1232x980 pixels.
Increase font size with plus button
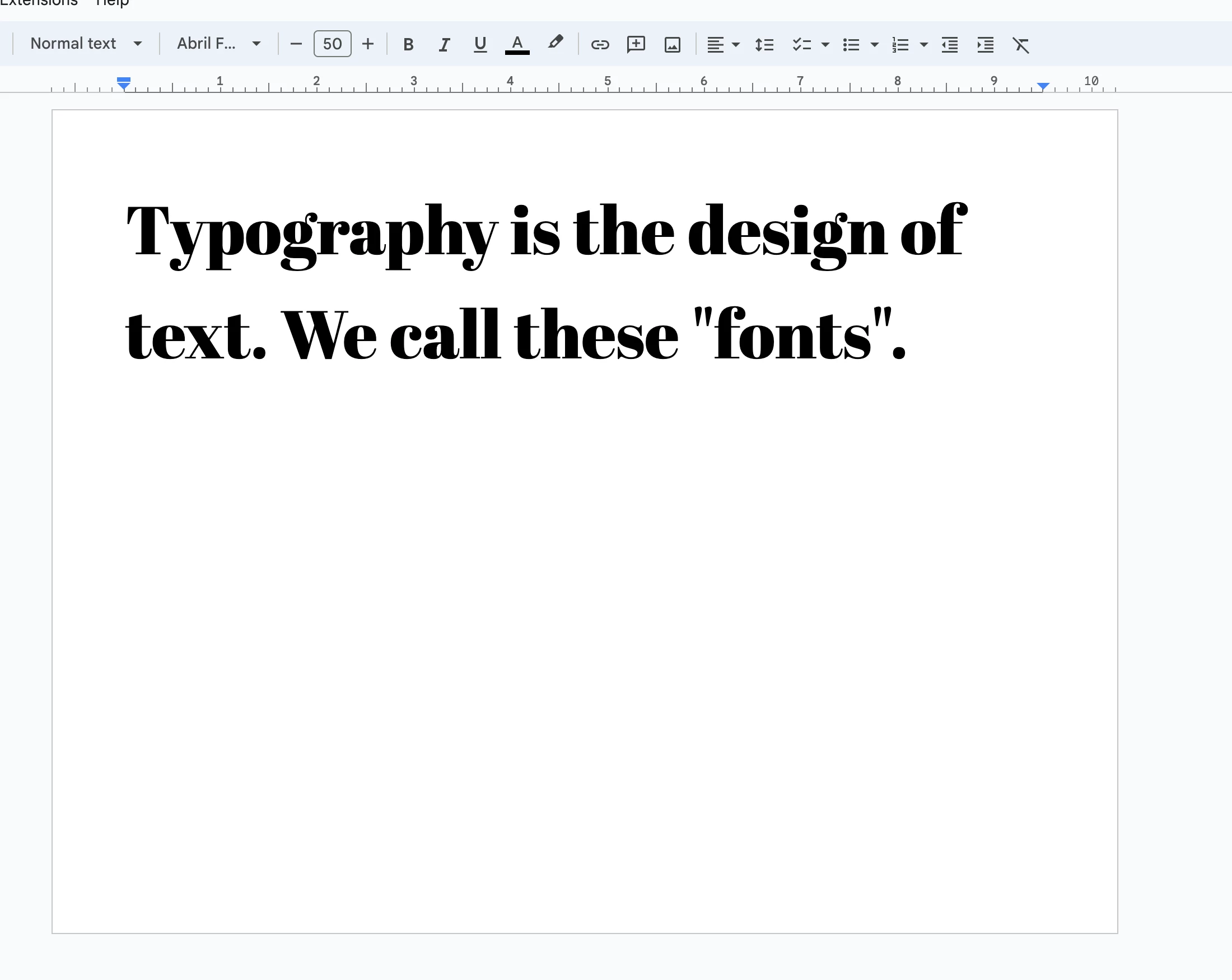[x=368, y=44]
